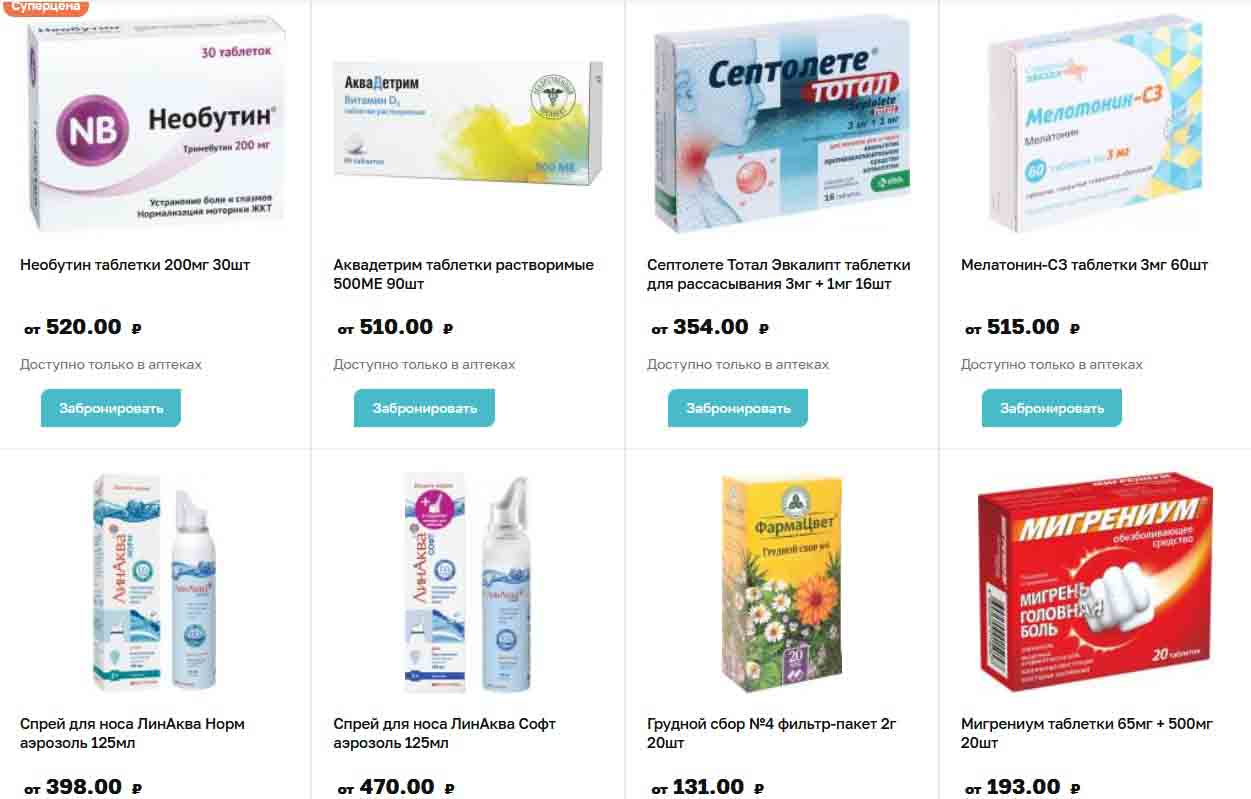Book Септолете Тотал via Забронировать
The height and width of the screenshot is (799, 1251).
738,408
